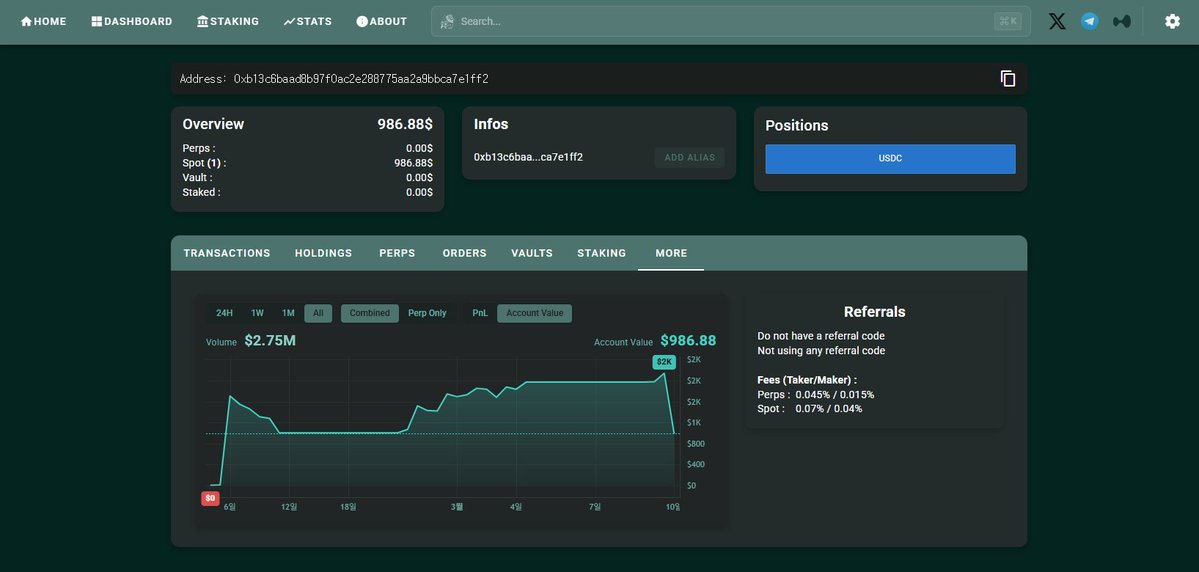Click the Positions card heading
This screenshot has width=1199, height=572.
pyautogui.click(x=797, y=125)
